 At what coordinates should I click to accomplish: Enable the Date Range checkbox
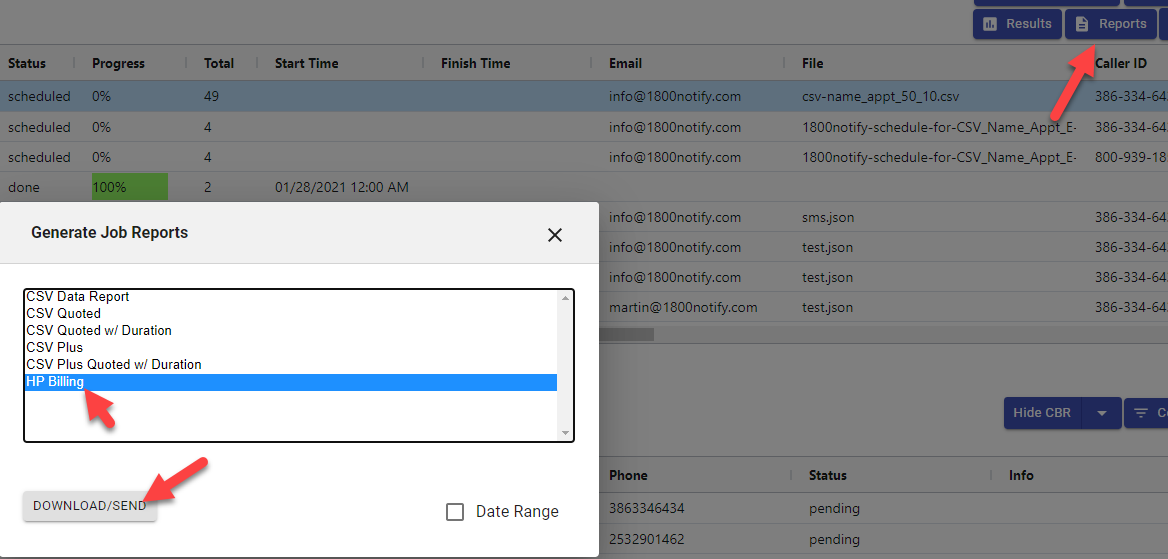pyautogui.click(x=455, y=512)
